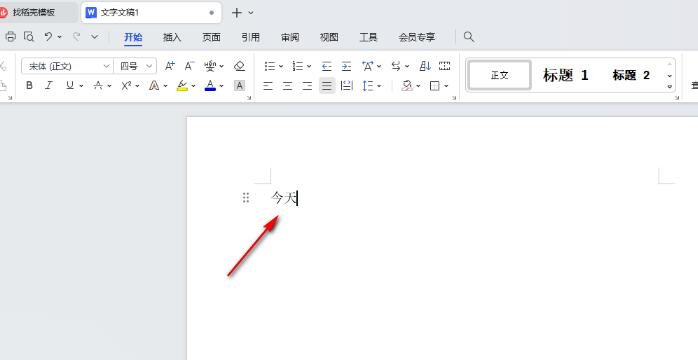Switch to 找稻壳模板 tab
Screen dimensions: 698x360
pos(33,12)
